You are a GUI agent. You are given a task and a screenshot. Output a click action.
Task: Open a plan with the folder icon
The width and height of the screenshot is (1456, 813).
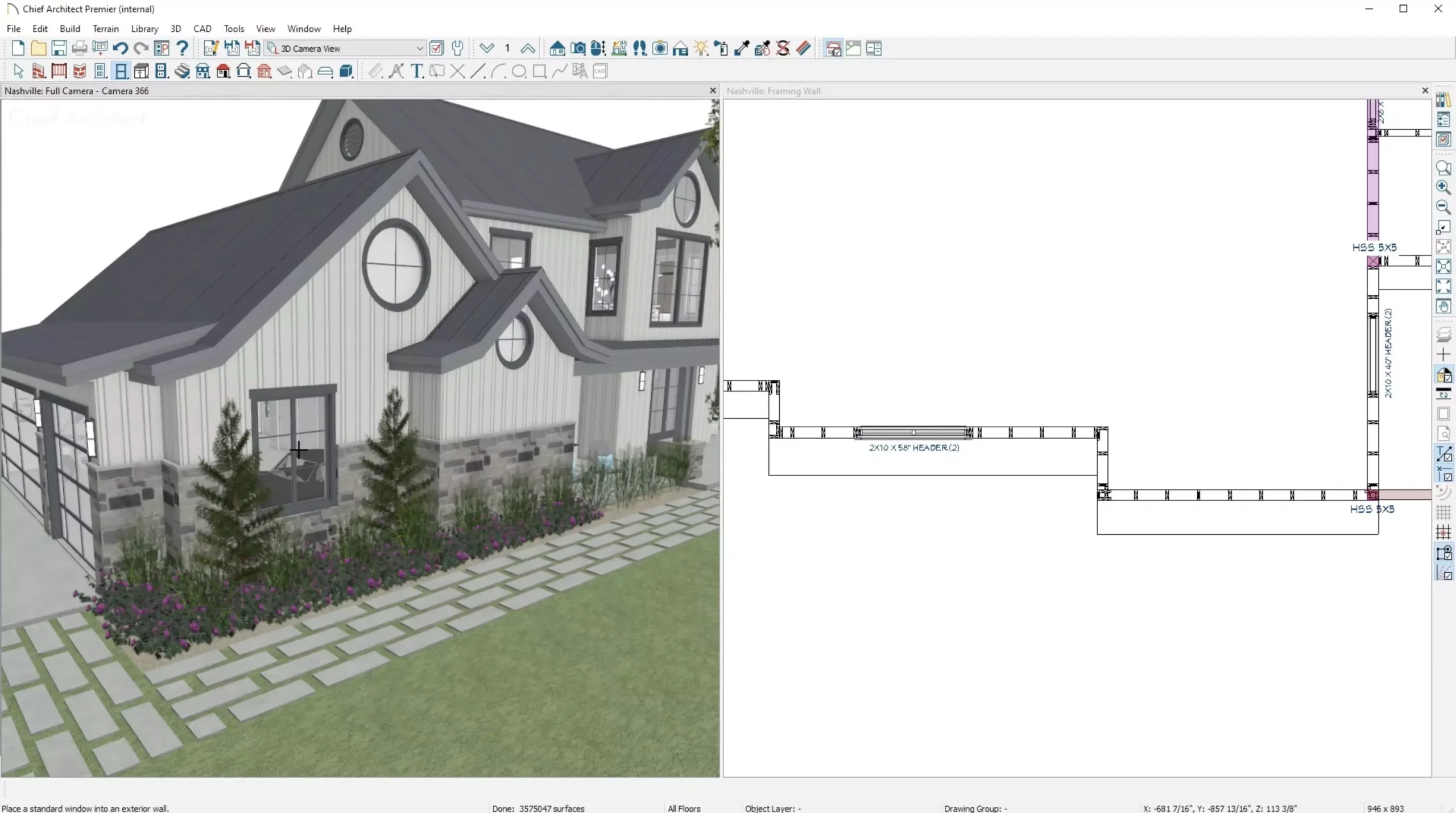[x=39, y=48]
